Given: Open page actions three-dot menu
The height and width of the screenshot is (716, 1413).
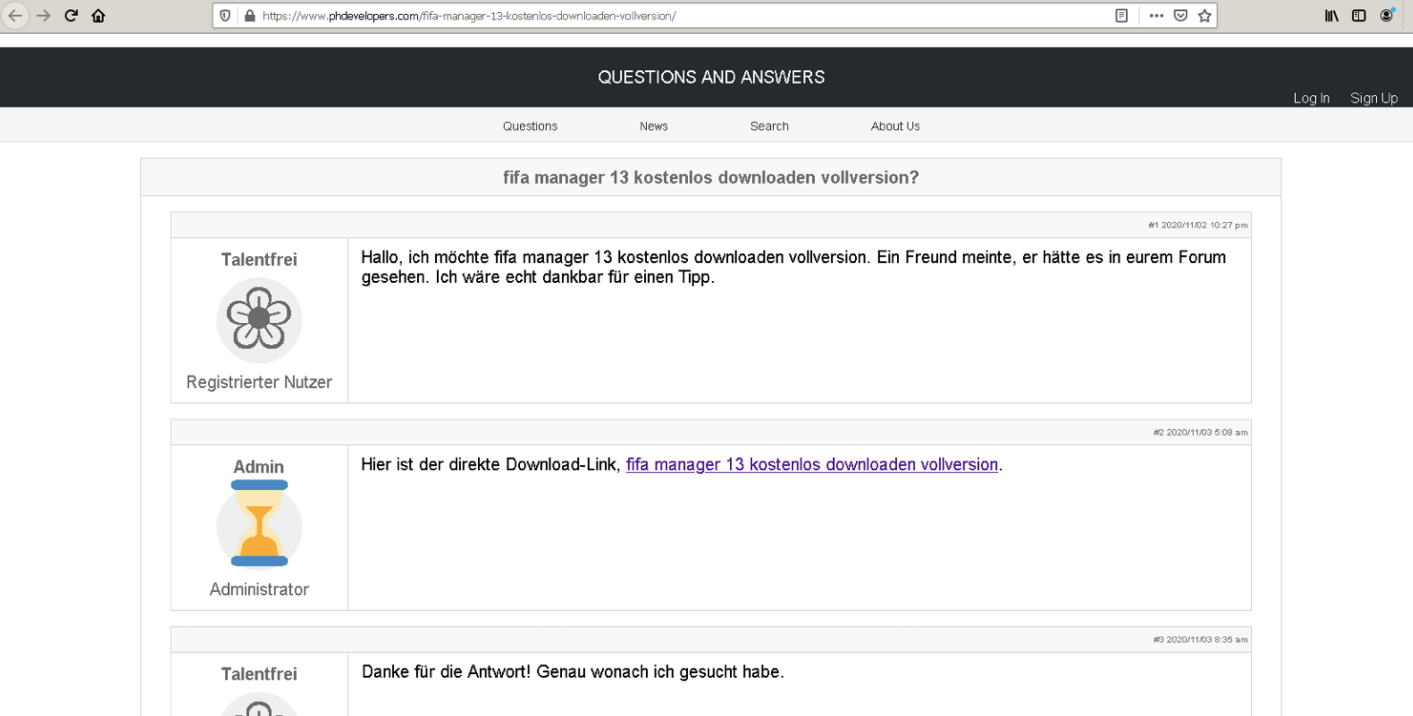Looking at the screenshot, I should pyautogui.click(x=1156, y=16).
